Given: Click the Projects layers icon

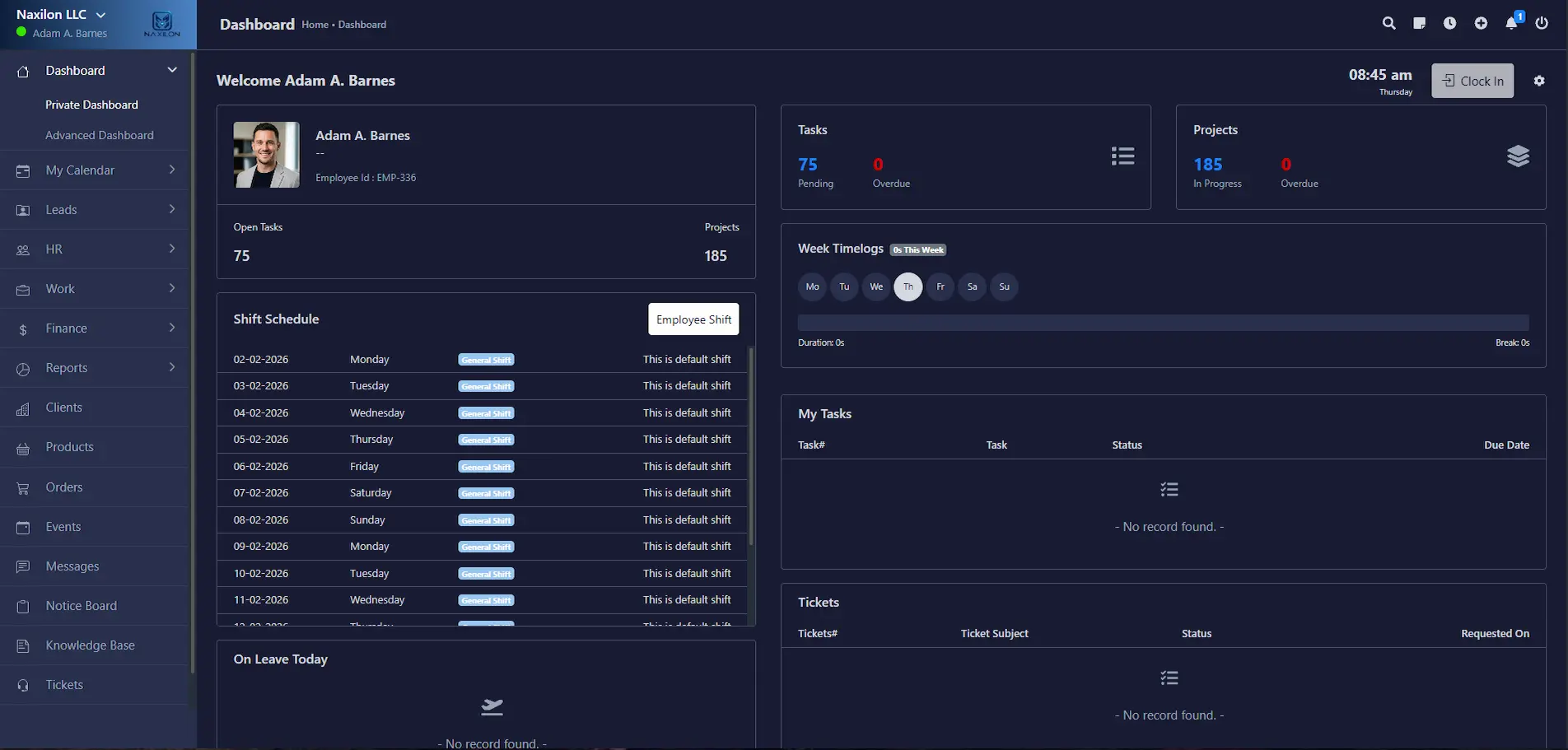Looking at the screenshot, I should 1518,156.
